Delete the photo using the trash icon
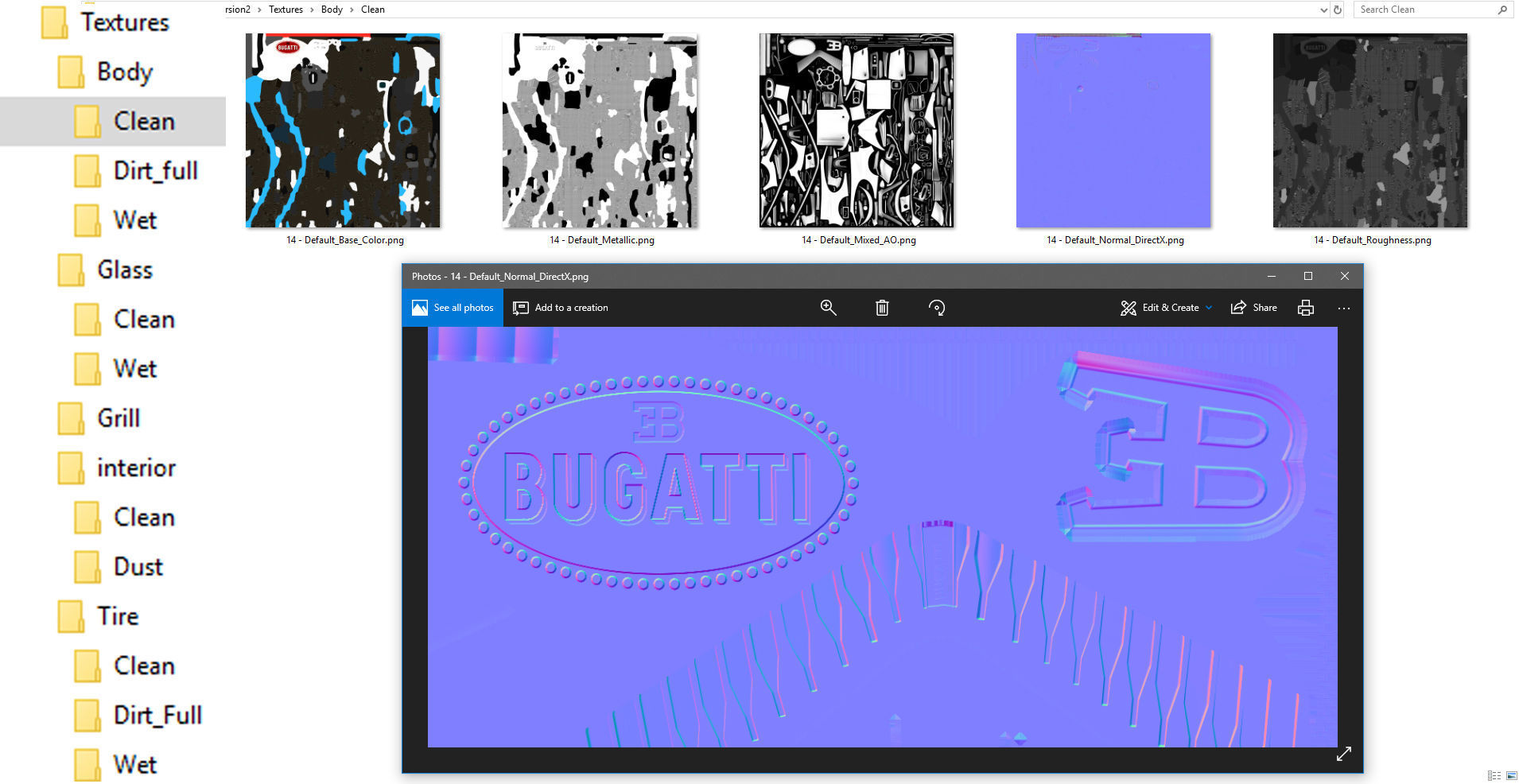The height and width of the screenshot is (784, 1519). pyautogui.click(x=882, y=308)
